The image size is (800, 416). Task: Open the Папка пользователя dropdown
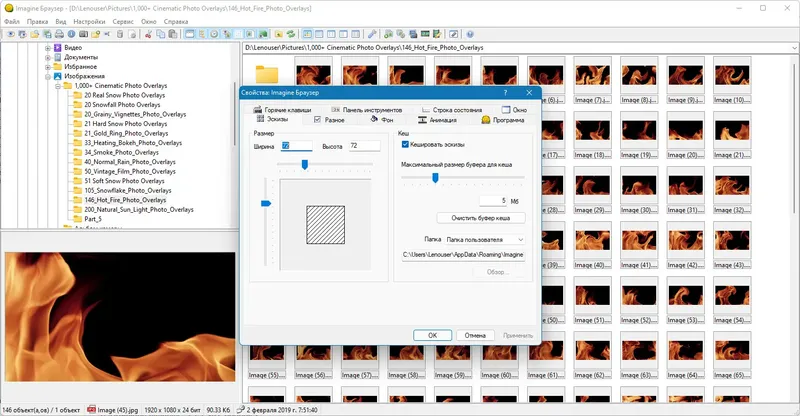coord(484,239)
